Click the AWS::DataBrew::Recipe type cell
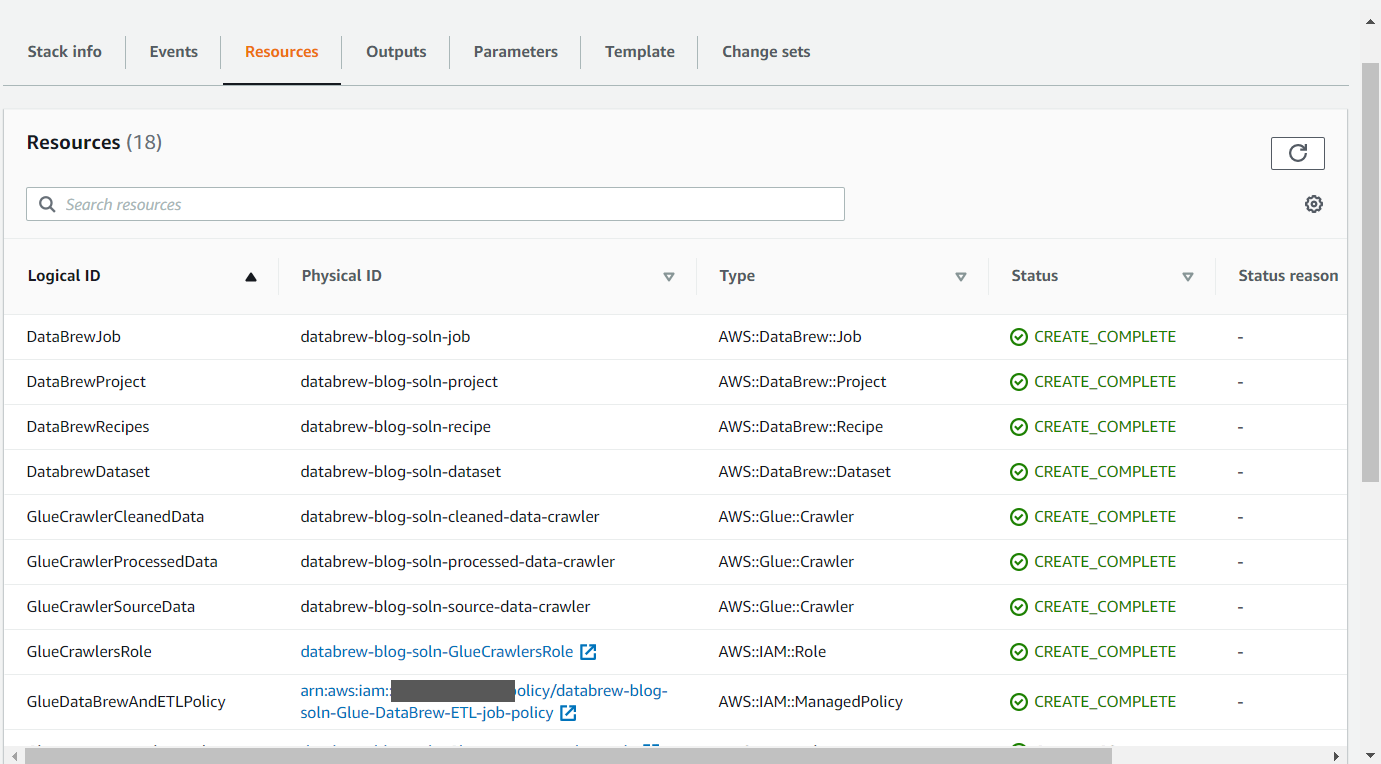Image resolution: width=1381 pixels, height=764 pixels. click(x=801, y=427)
